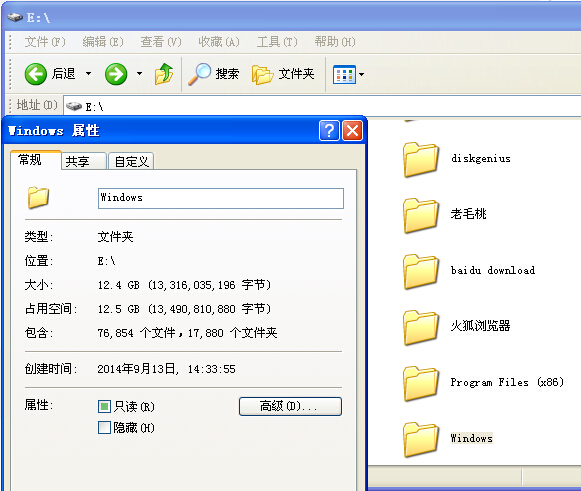The width and height of the screenshot is (581, 491).
Task: Switch to the 自定义 tab
Action: coord(131,162)
